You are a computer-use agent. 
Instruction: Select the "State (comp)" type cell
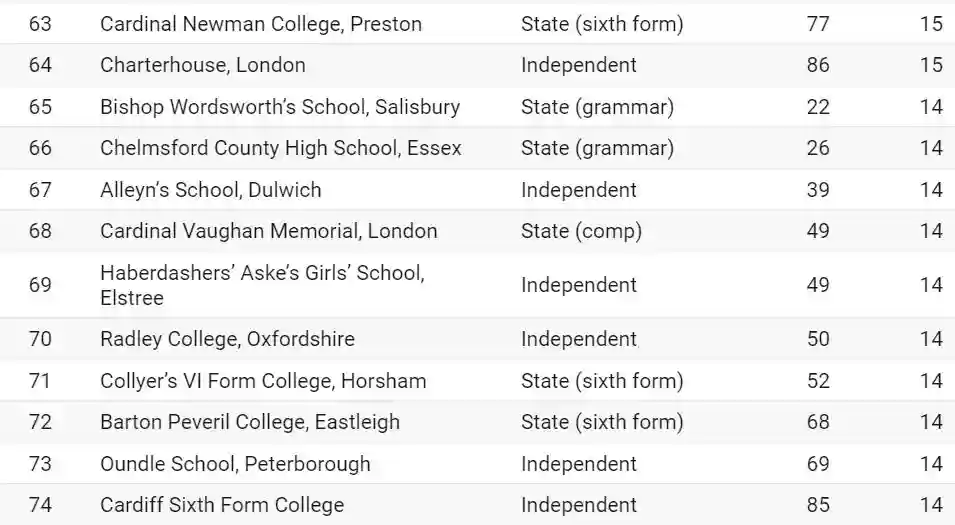581,231
